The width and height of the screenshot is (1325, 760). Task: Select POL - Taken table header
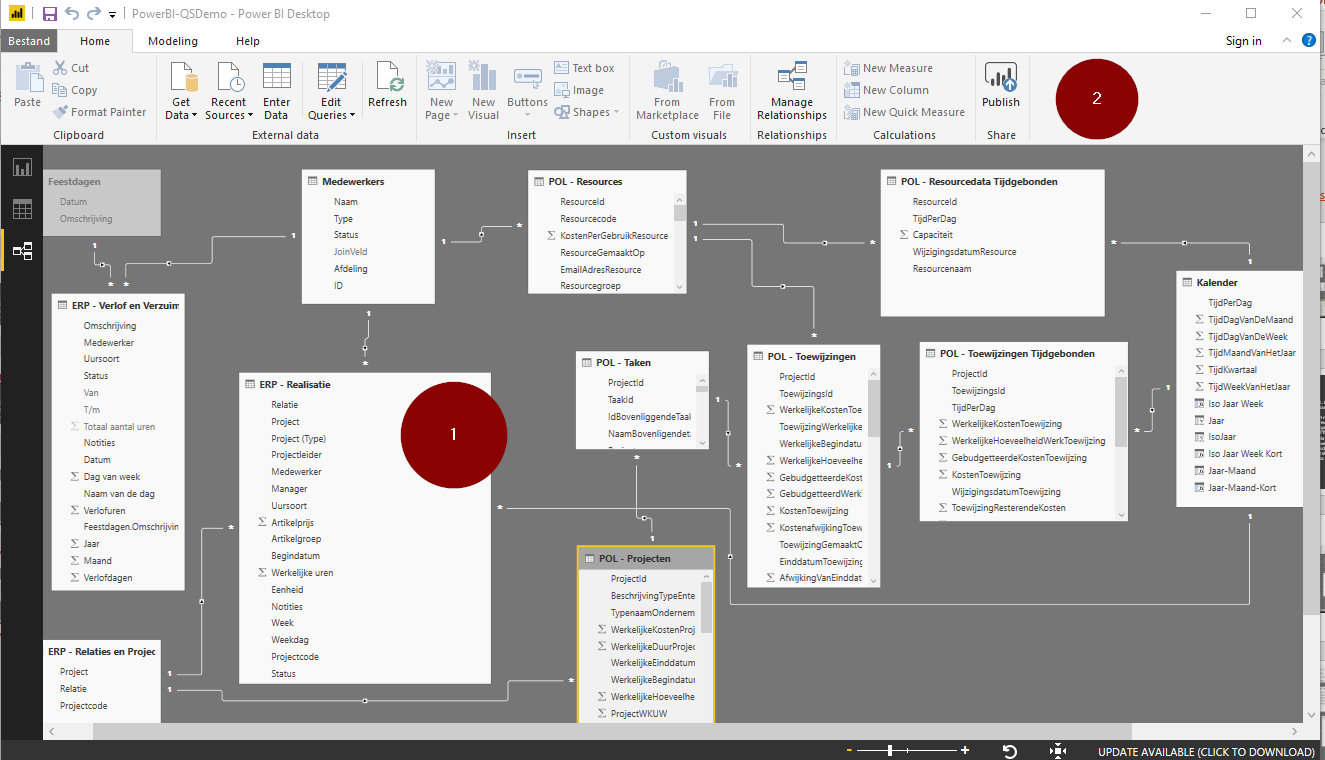coord(642,362)
